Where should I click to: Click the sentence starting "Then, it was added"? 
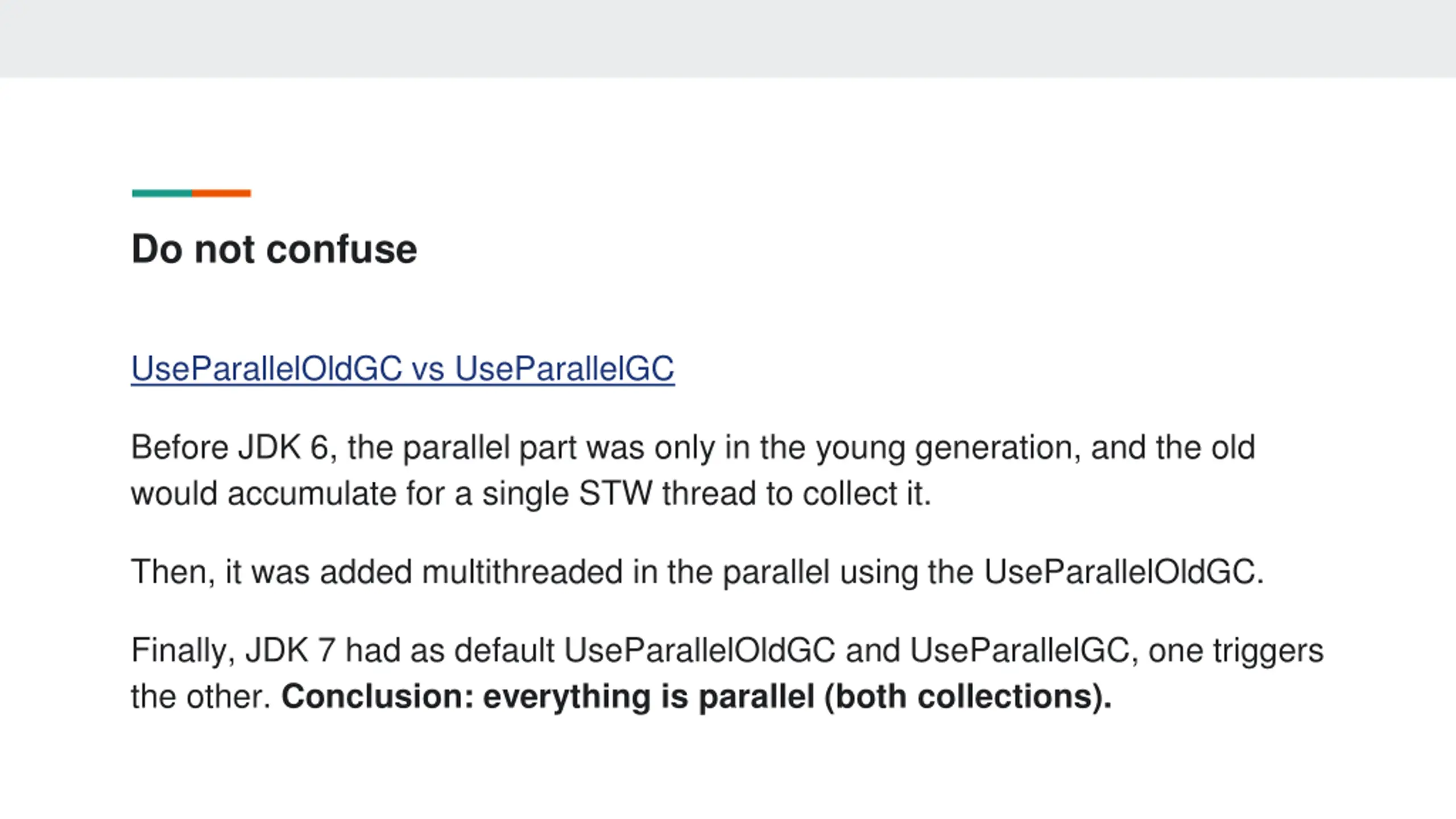pos(697,572)
